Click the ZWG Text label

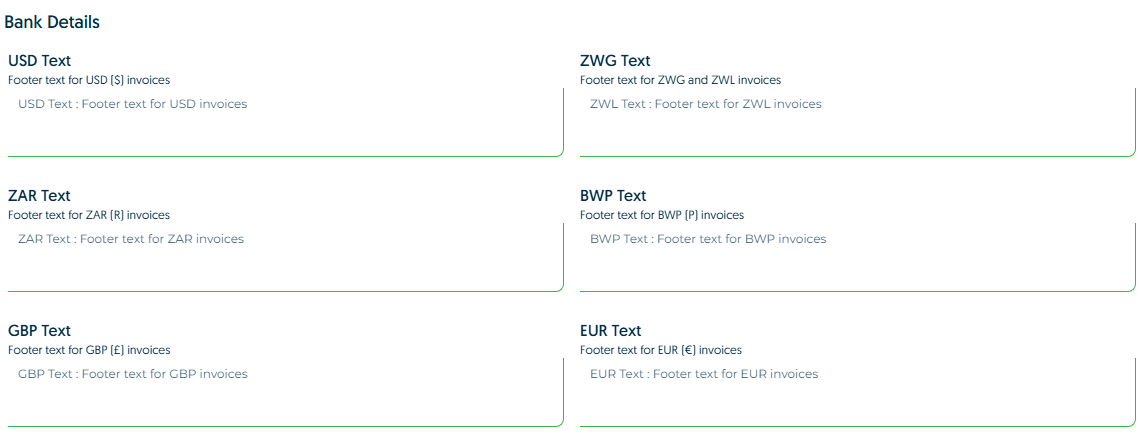[x=615, y=61]
